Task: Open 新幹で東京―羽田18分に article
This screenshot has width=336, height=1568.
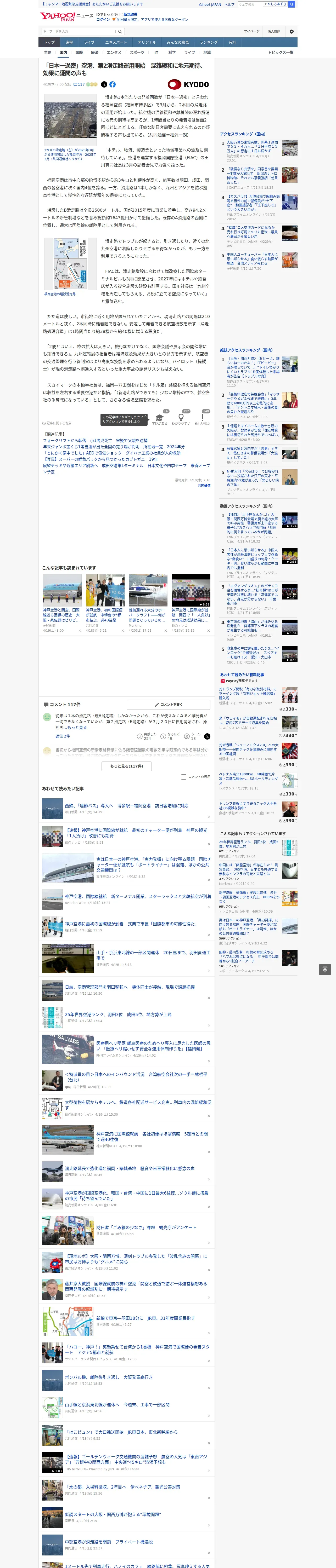Action: point(145,1318)
